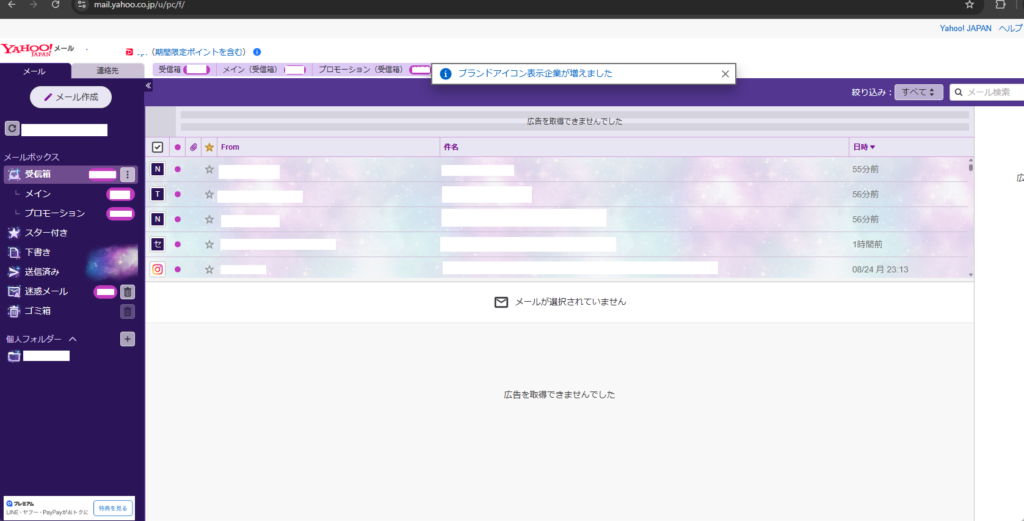This screenshot has width=1024, height=521.
Task: Open the browser extensions icon
Action: pyautogui.click(x=1000, y=5)
